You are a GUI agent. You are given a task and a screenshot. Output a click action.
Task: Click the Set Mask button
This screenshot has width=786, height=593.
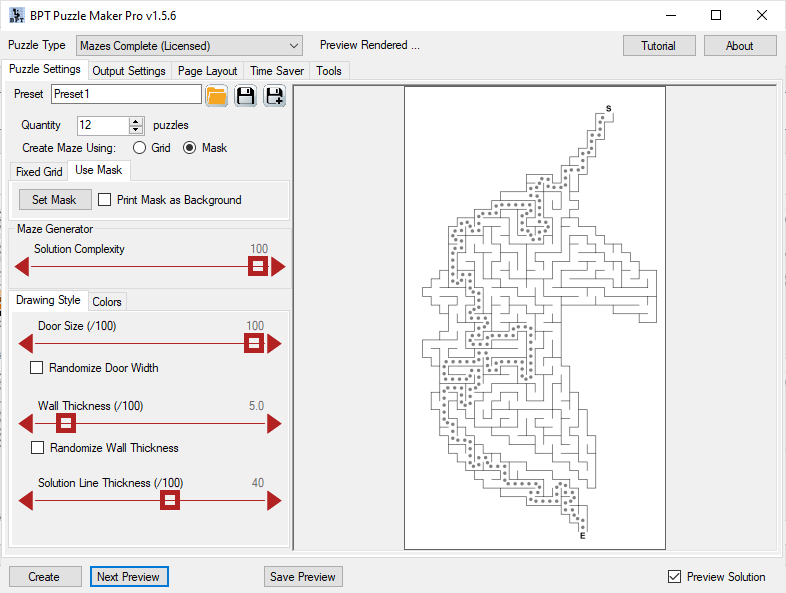coord(55,200)
